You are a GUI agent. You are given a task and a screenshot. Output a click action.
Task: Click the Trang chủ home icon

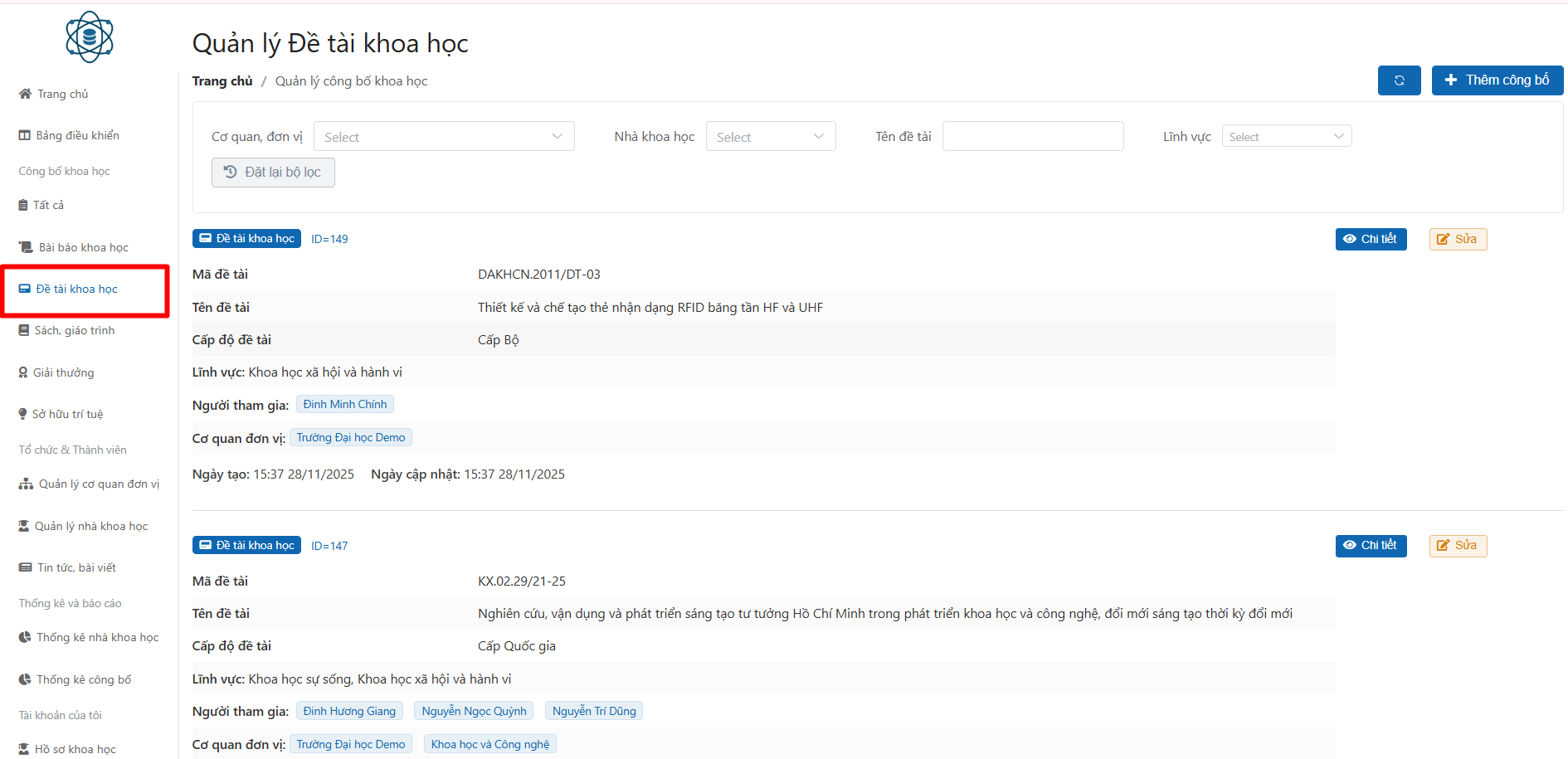tap(25, 94)
